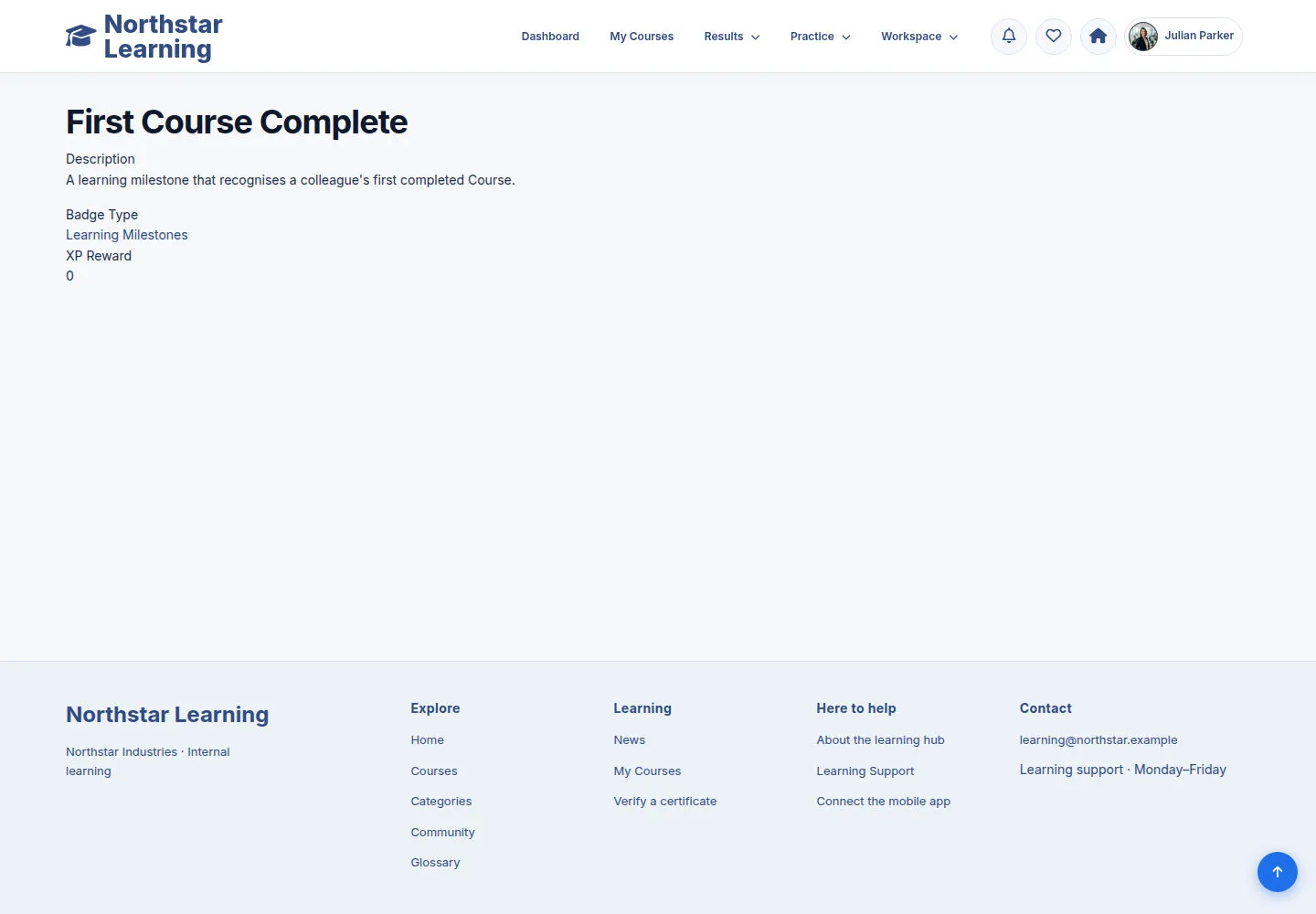Click the First Course Complete heading
The width and height of the screenshot is (1316, 914).
click(x=237, y=122)
